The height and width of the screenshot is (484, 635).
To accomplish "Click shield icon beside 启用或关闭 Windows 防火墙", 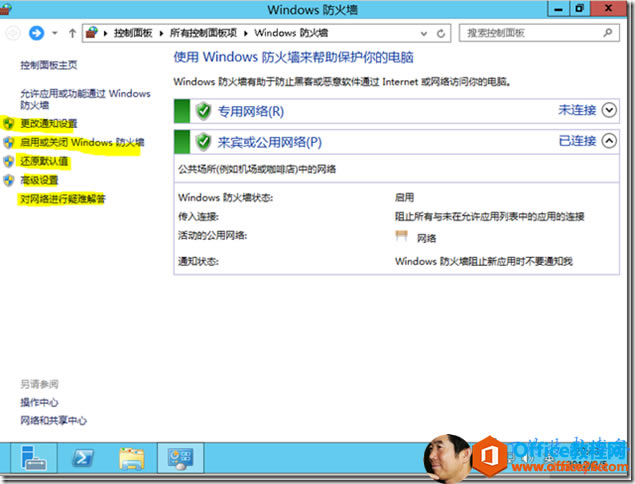I will (x=9, y=142).
